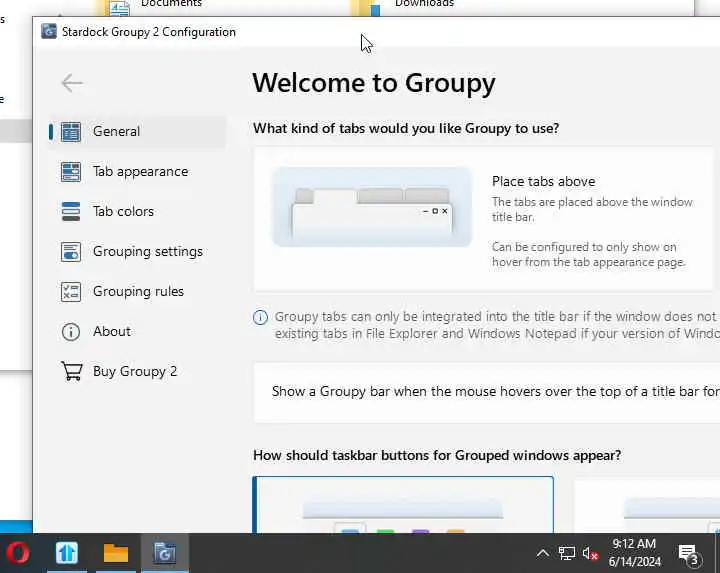Click the clock showing 9:12 AM
The image size is (720, 573).
click(635, 553)
